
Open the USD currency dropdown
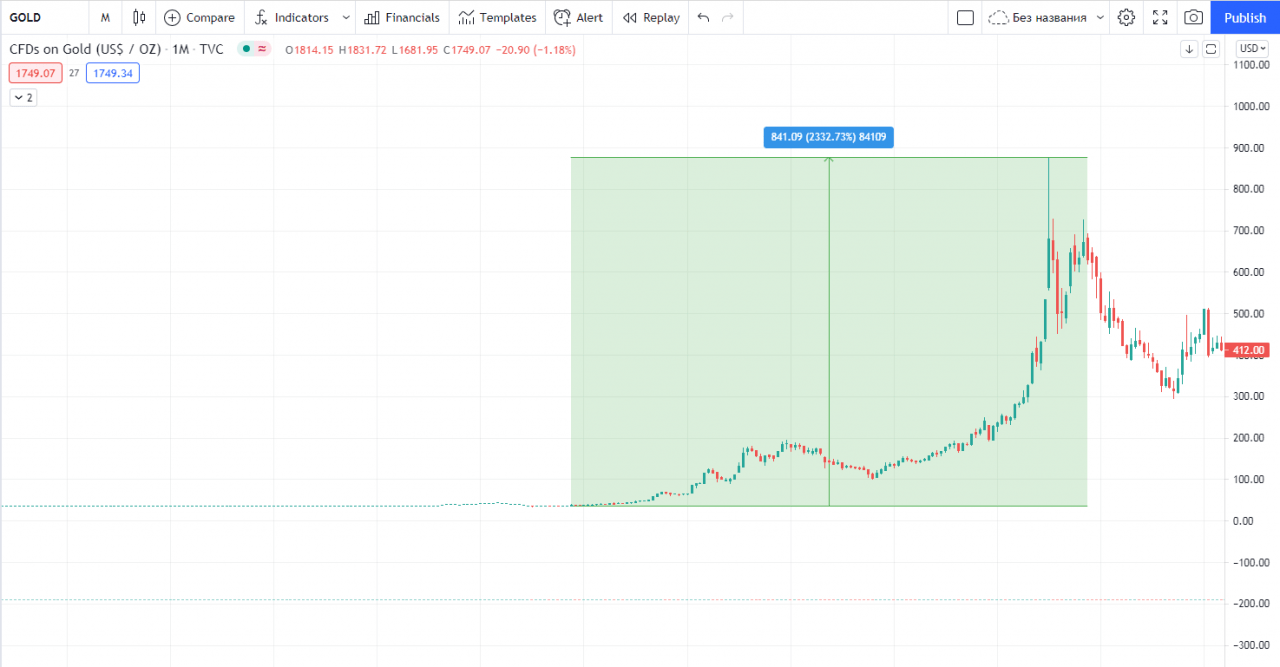coord(1253,48)
